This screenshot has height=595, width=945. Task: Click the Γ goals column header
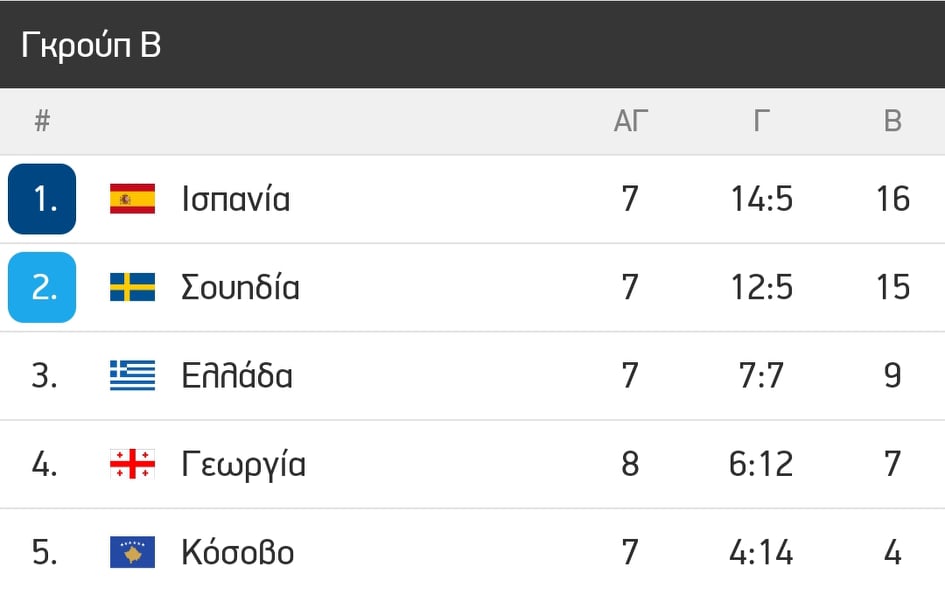[762, 121]
